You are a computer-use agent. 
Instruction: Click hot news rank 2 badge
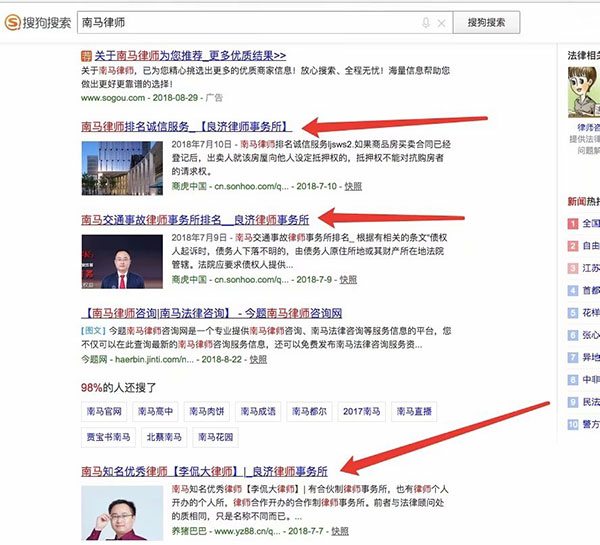572,246
